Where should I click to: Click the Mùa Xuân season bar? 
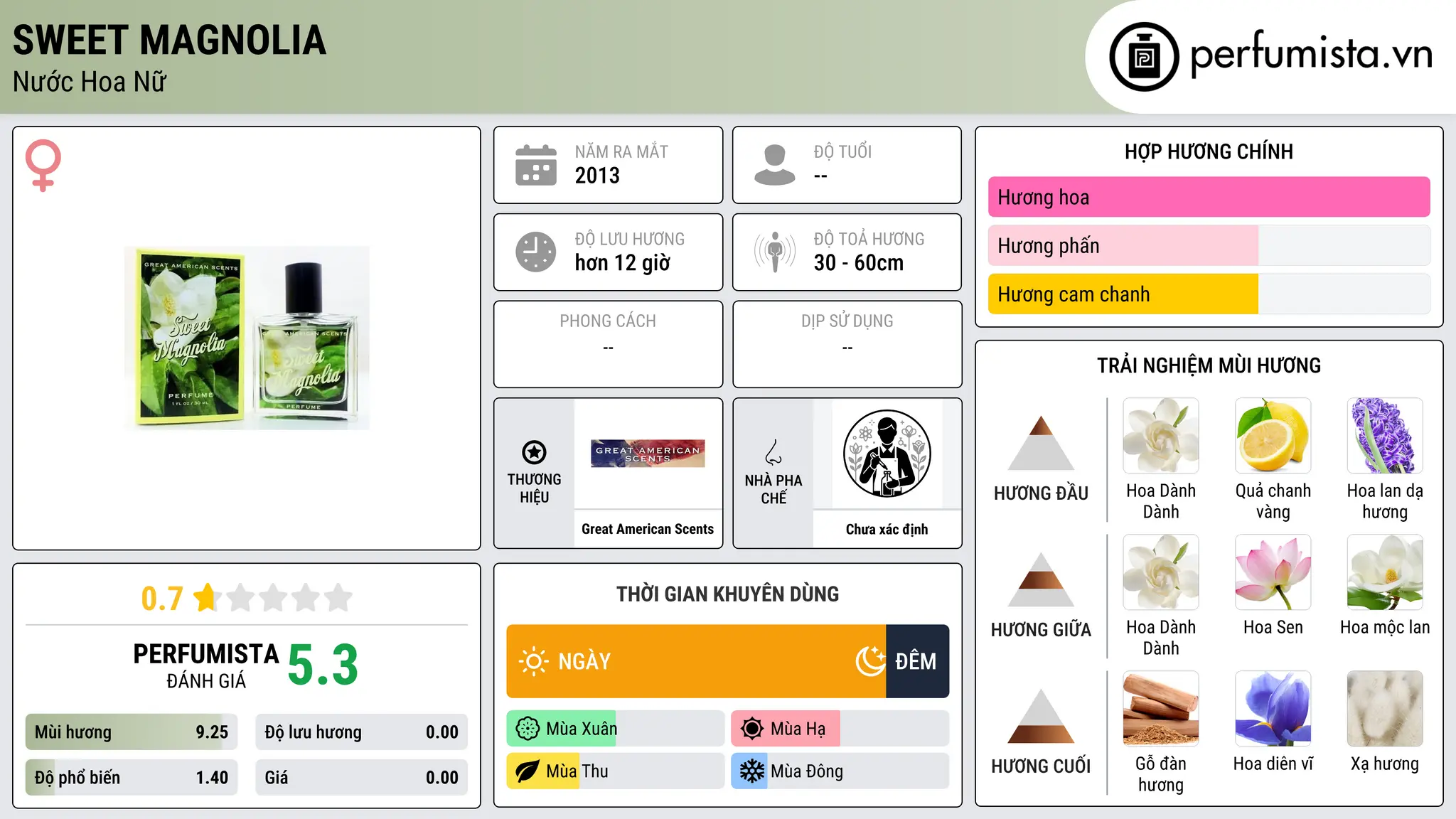tap(616, 729)
